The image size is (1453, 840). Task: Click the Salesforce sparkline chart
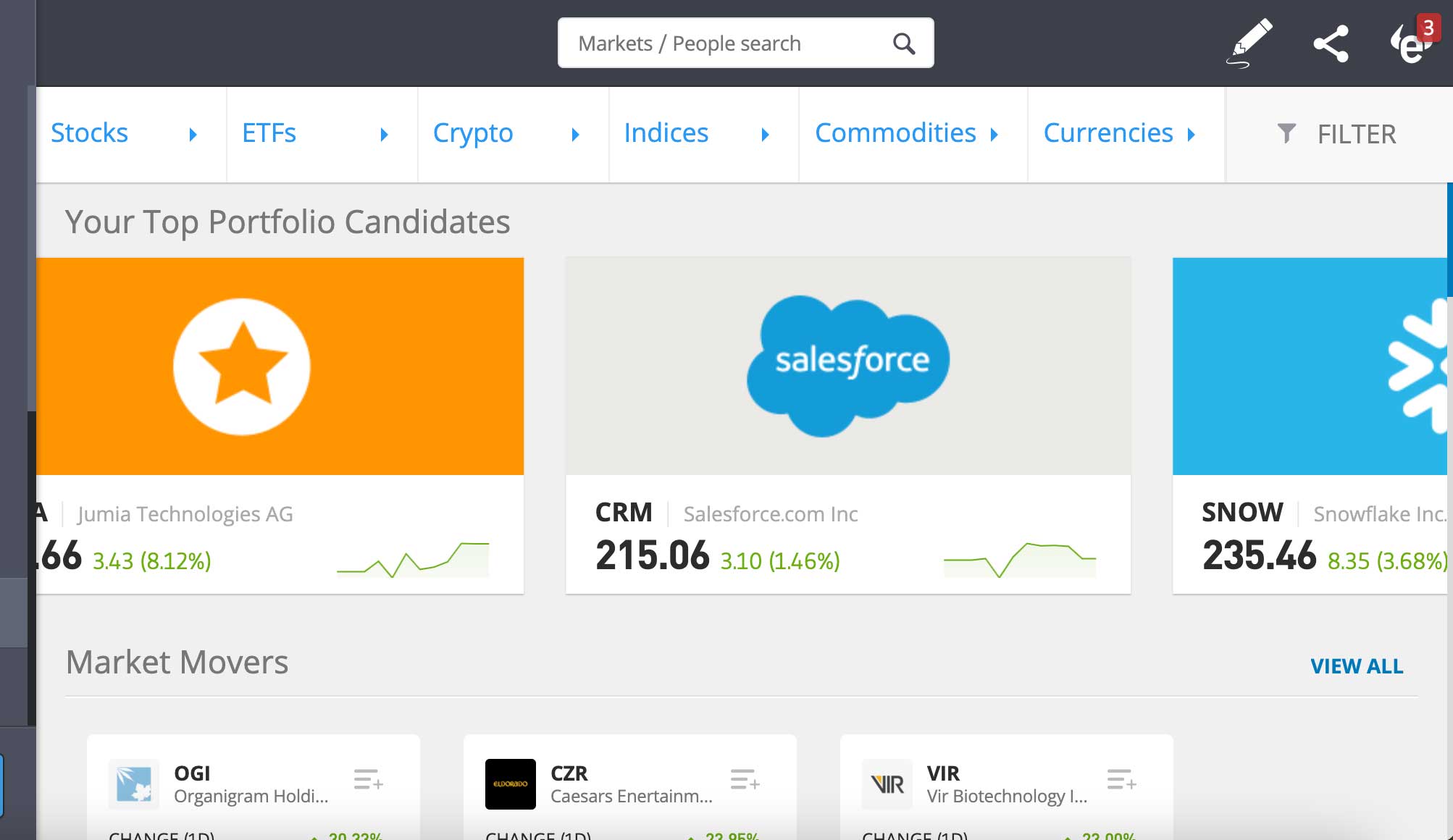click(1020, 560)
